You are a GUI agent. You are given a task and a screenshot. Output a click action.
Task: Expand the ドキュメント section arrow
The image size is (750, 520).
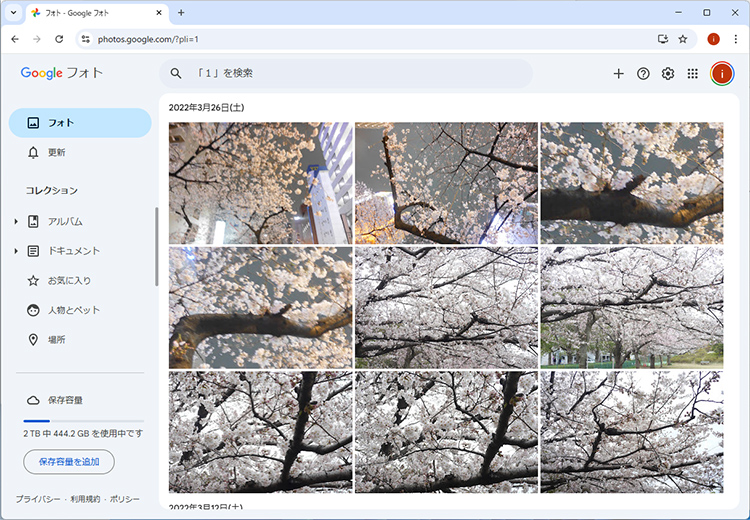(x=16, y=251)
